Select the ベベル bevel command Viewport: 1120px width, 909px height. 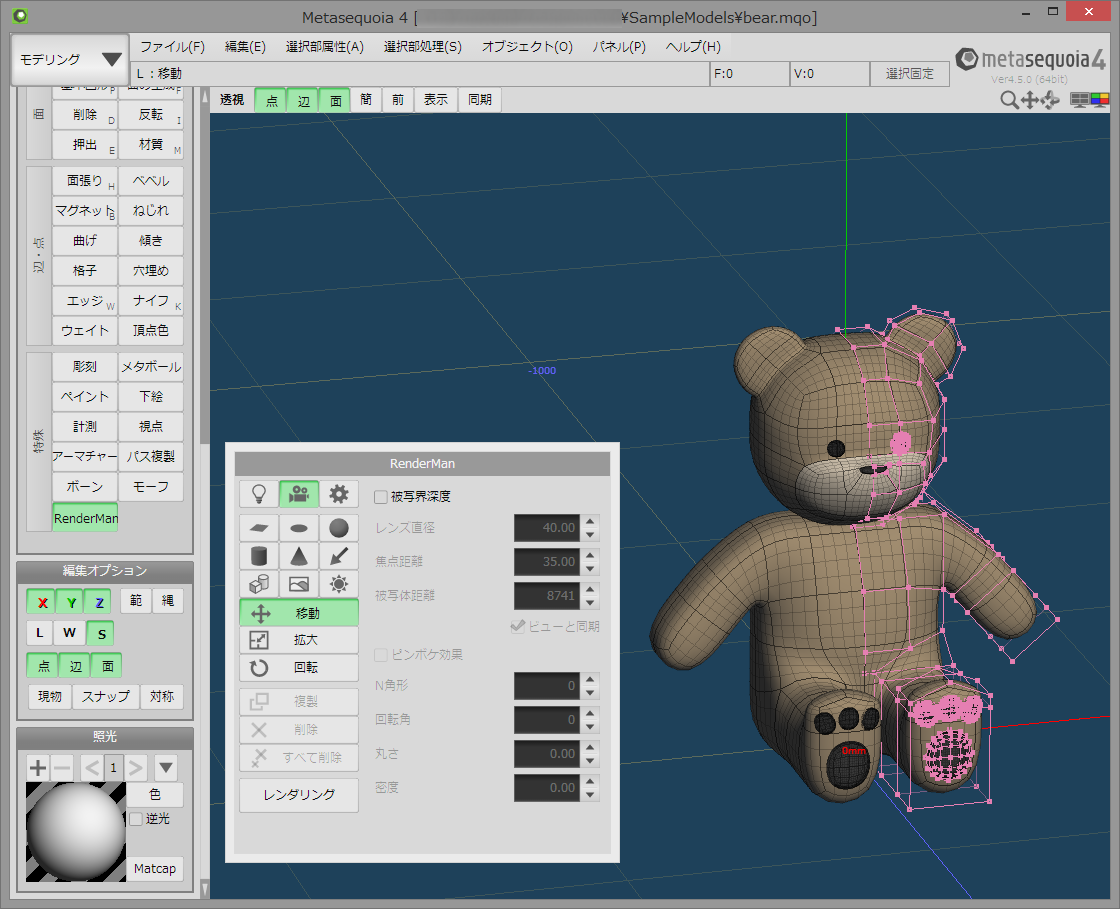point(151,181)
